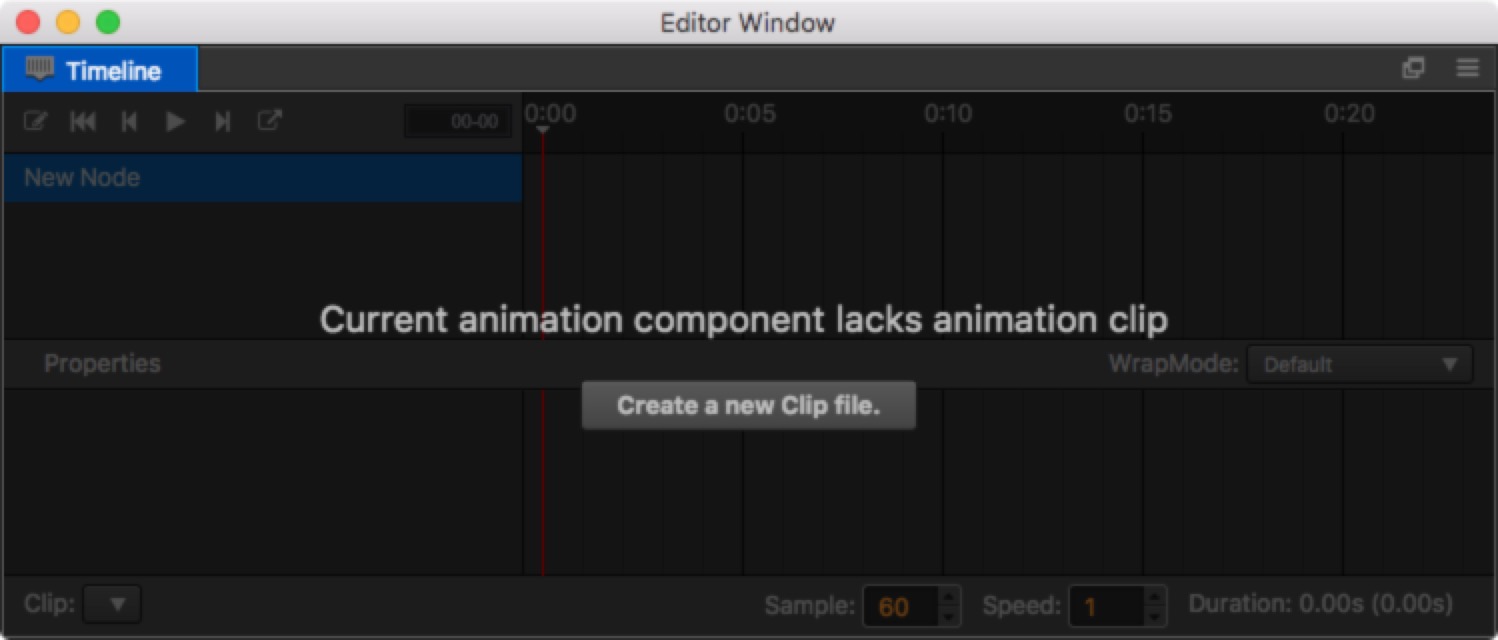Switch to the Timeline tab
This screenshot has width=1498, height=640.
(99, 70)
